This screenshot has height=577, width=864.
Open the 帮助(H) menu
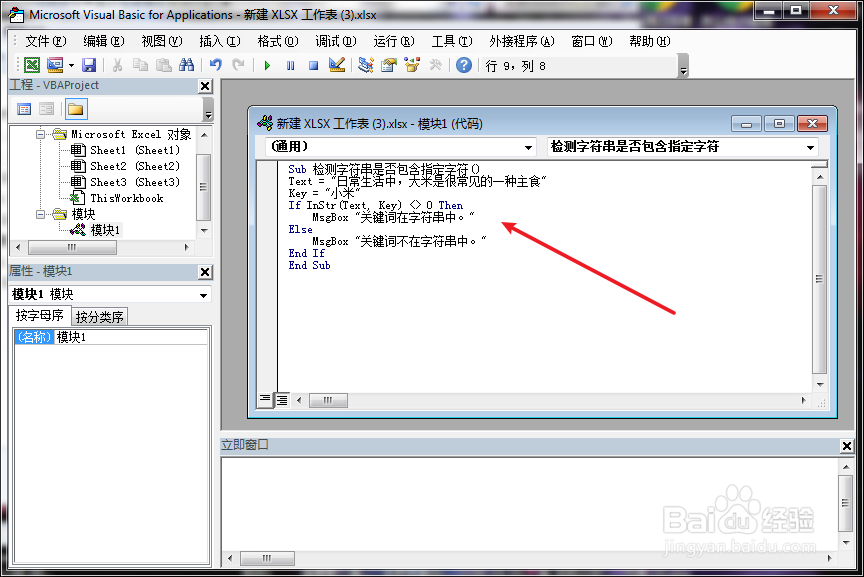click(x=650, y=41)
